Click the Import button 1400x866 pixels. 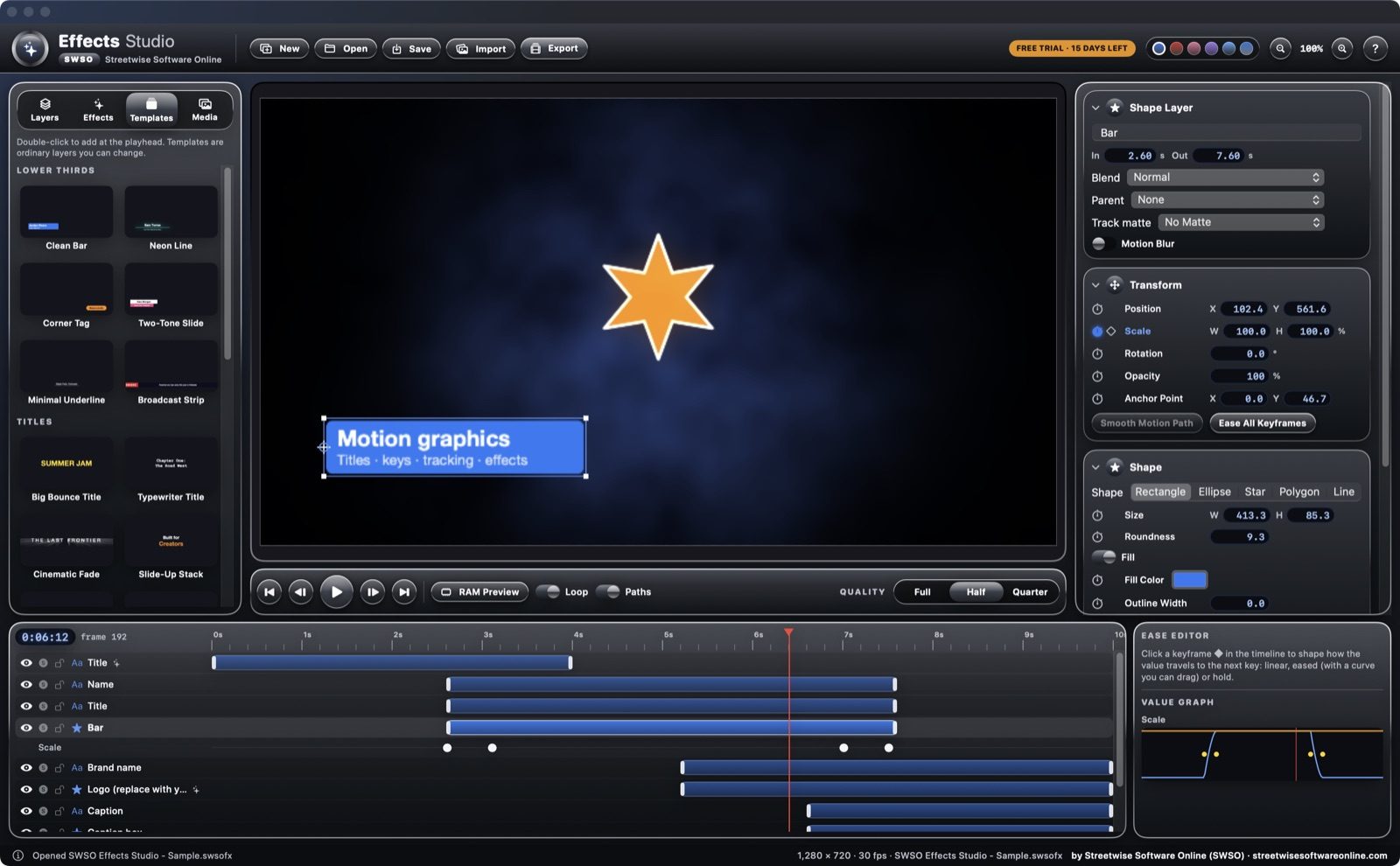480,49
